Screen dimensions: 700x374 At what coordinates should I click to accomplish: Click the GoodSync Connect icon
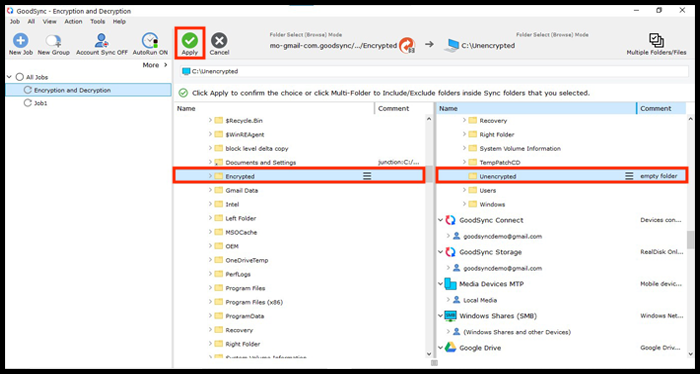pyautogui.click(x=450, y=220)
